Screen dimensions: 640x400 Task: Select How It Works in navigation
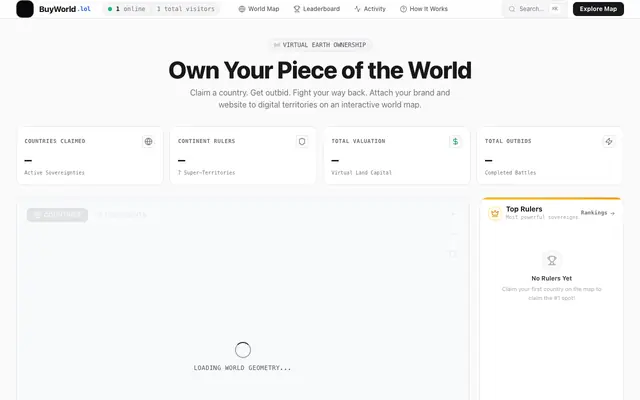coord(424,9)
